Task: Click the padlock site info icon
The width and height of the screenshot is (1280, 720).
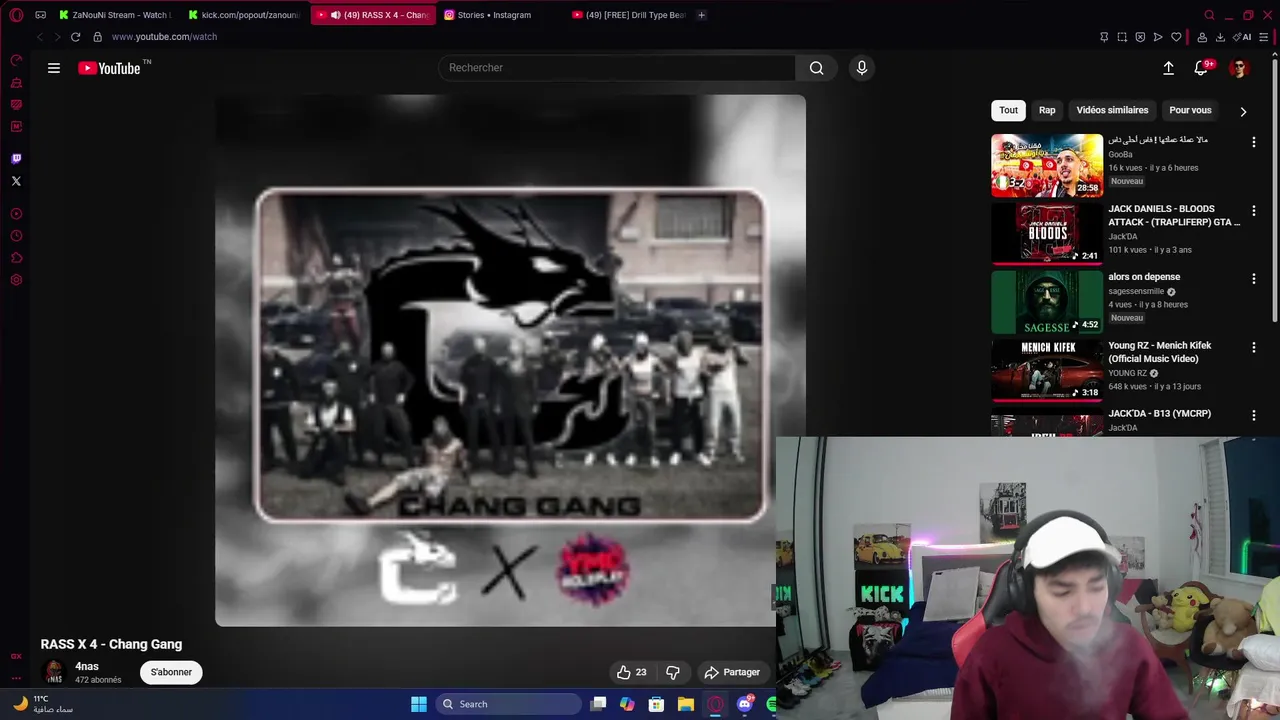Action: pyautogui.click(x=97, y=37)
